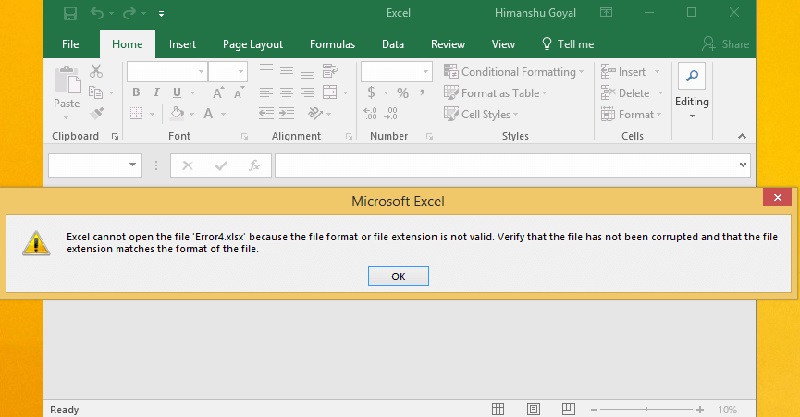Click the Tell me search box

(568, 44)
